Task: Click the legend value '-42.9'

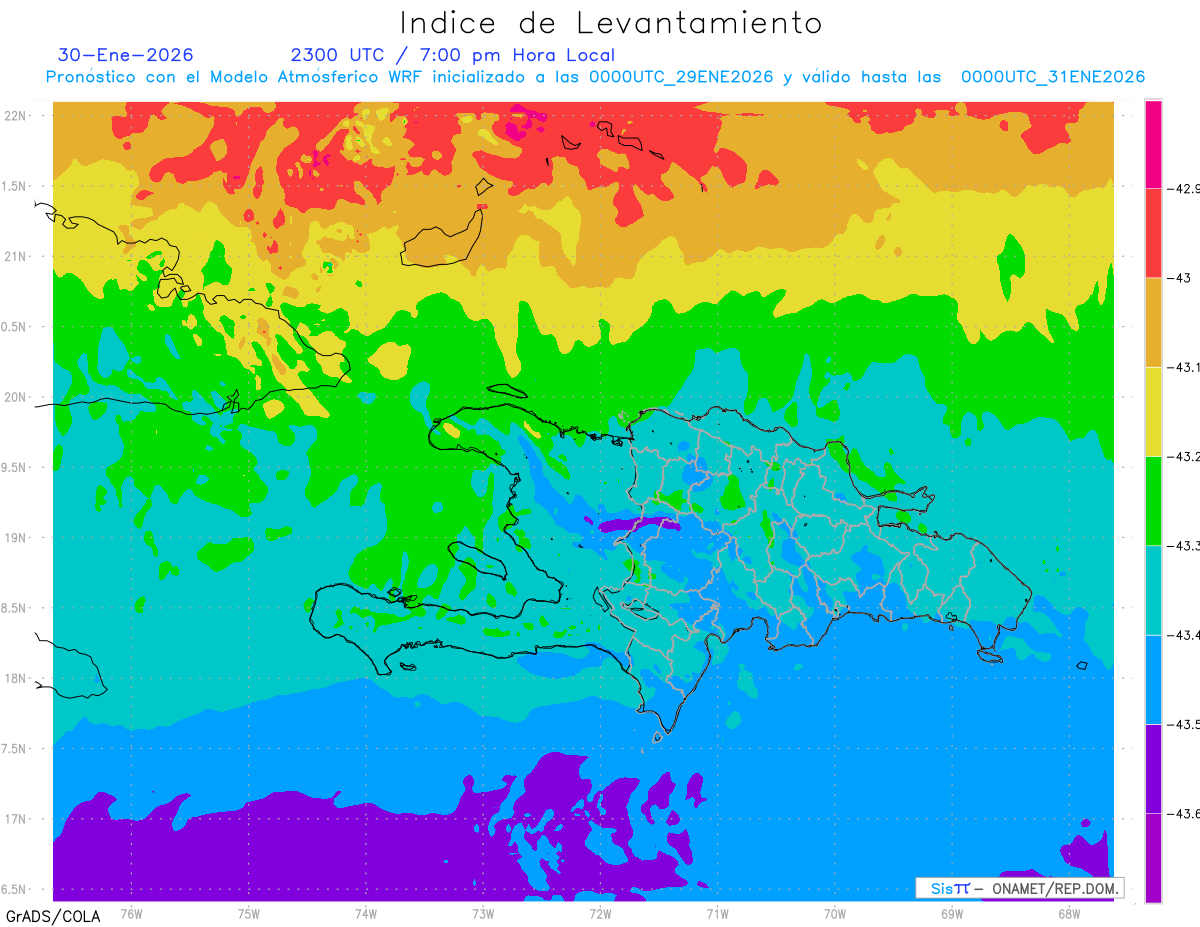Action: [x=1182, y=188]
